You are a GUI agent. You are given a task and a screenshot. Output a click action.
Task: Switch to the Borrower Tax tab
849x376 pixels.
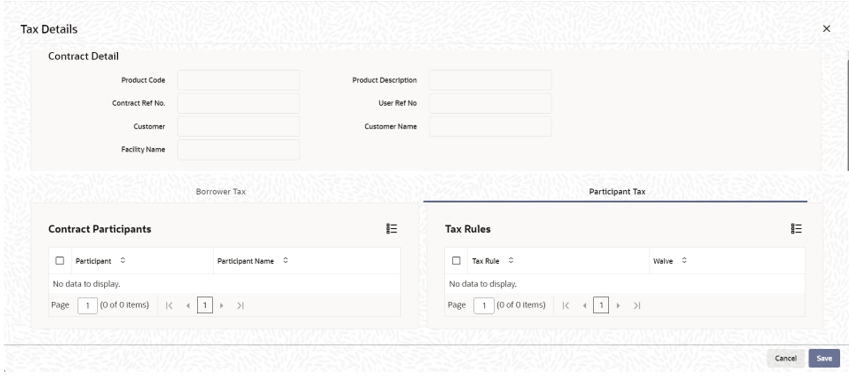tap(221, 191)
